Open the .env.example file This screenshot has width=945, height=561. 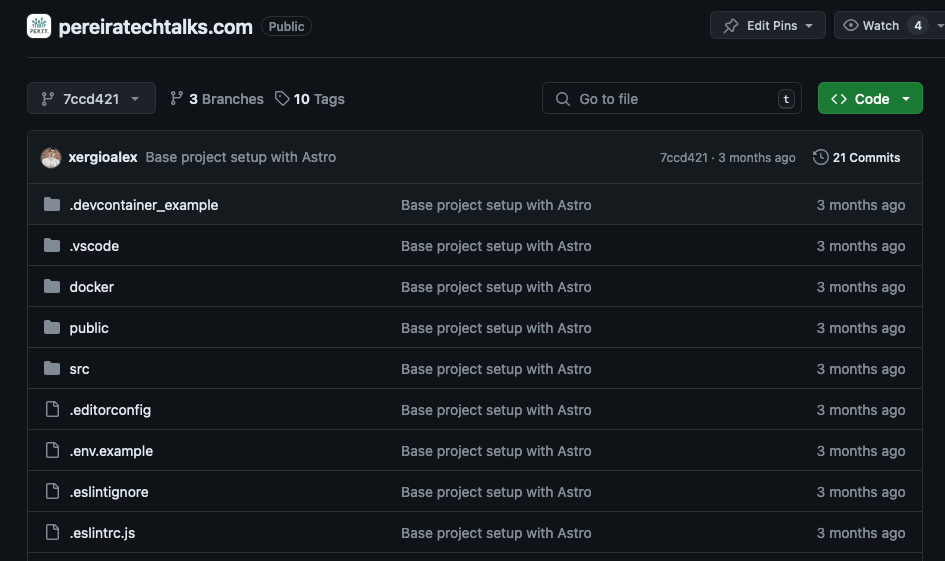point(111,451)
